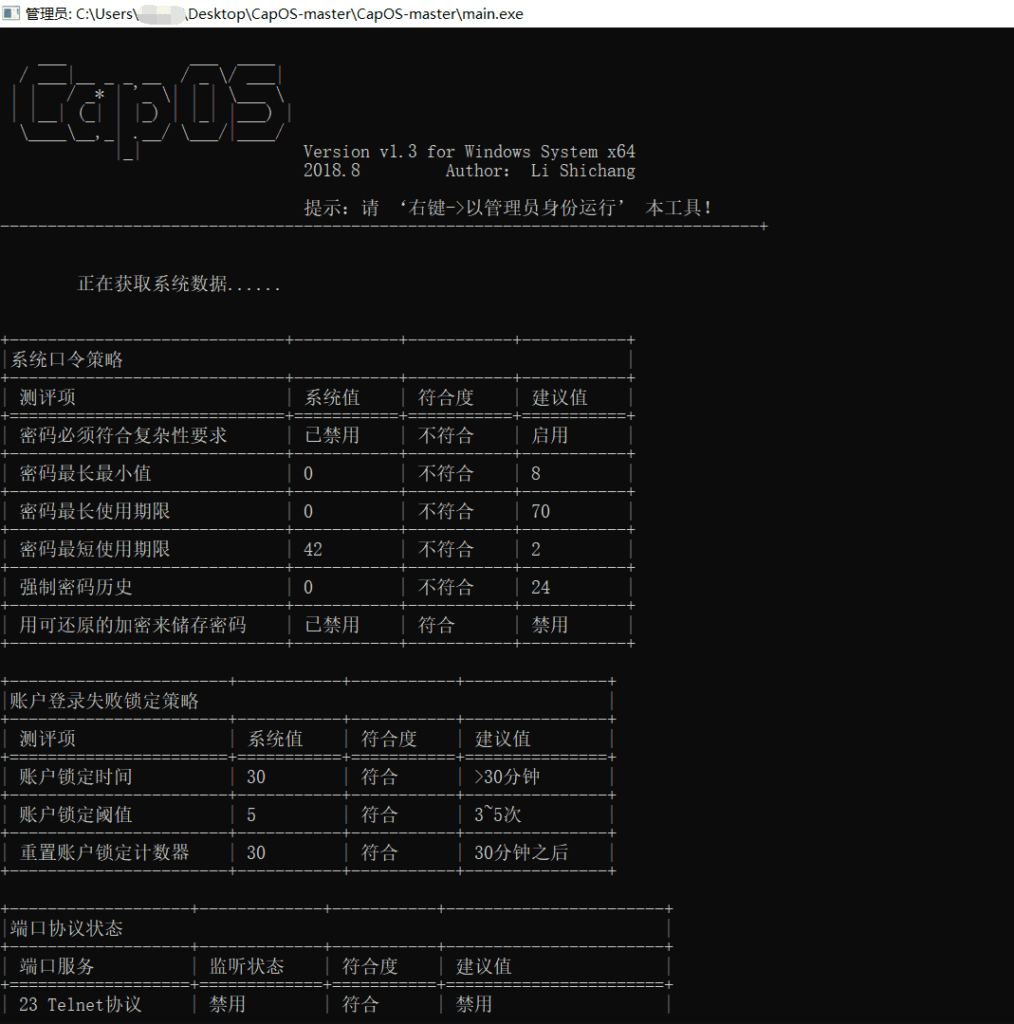Click the '监听状态' column header
The image size is (1014, 1024).
(x=246, y=967)
